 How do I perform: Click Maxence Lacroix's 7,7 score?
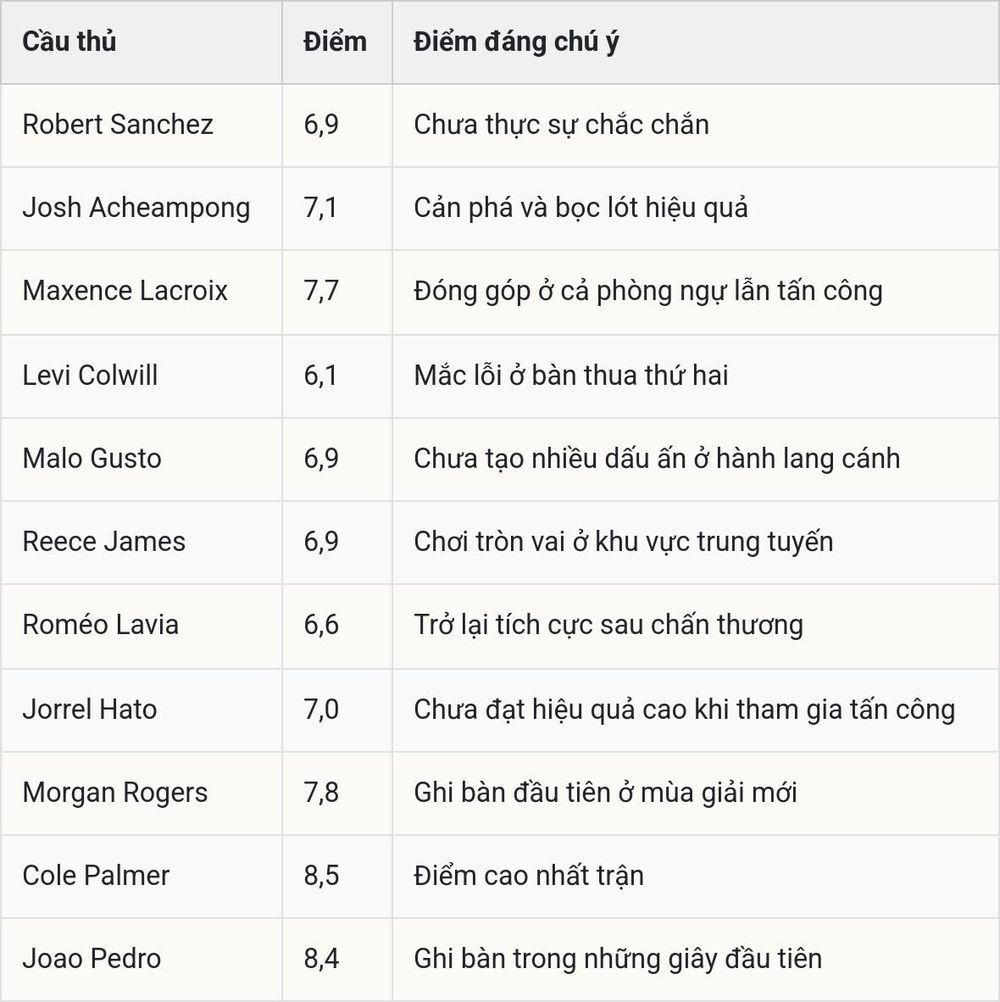pos(321,291)
